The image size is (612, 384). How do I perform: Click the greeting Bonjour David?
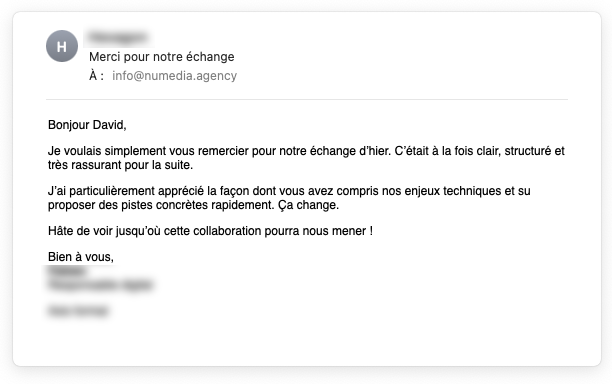pyautogui.click(x=87, y=125)
